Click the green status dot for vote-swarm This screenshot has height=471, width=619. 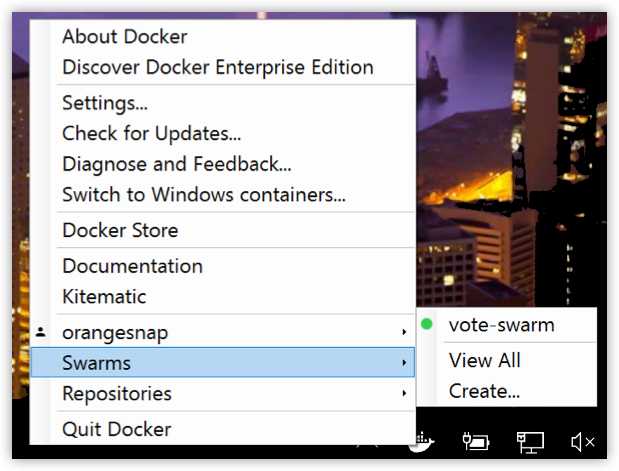pyautogui.click(x=427, y=324)
